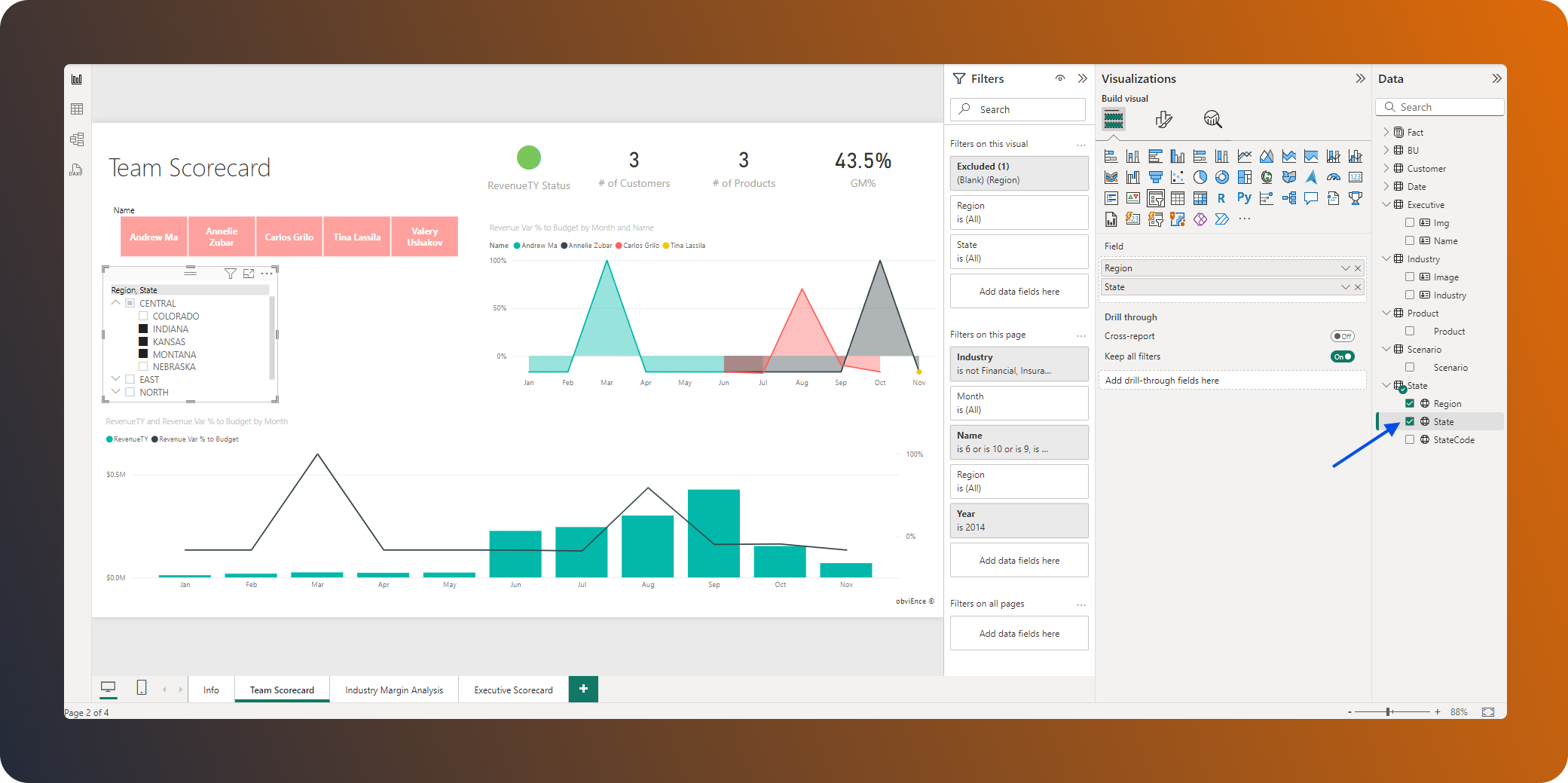The image size is (1568, 783).
Task: Switch to Model view in left sidebar
Action: pyautogui.click(x=76, y=139)
